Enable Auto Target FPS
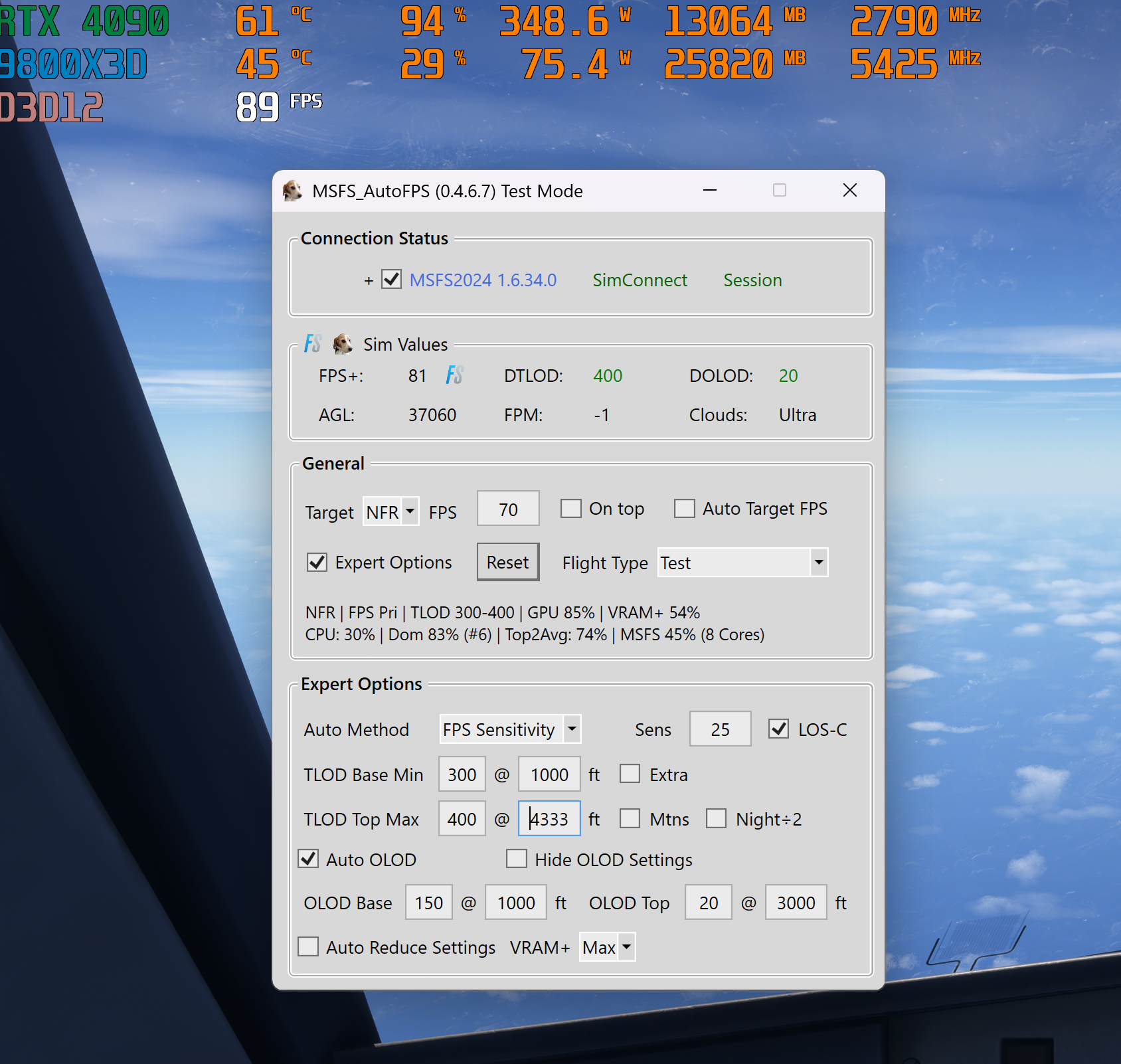This screenshot has width=1121, height=1064. click(x=685, y=509)
